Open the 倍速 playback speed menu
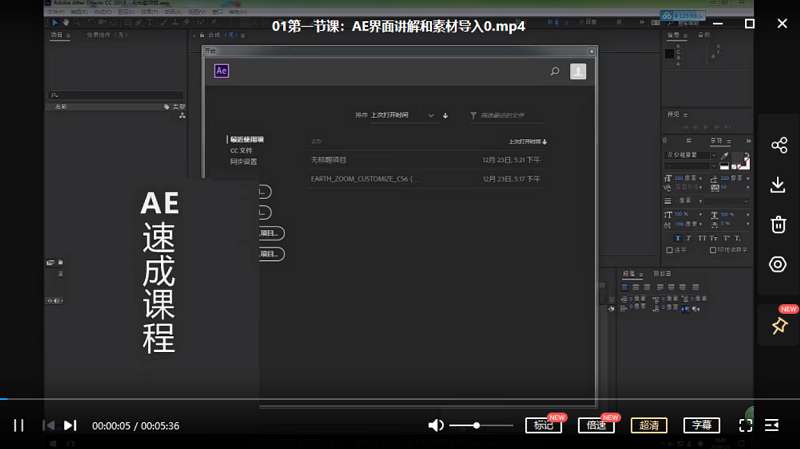This screenshot has height=449, width=800. (x=596, y=425)
